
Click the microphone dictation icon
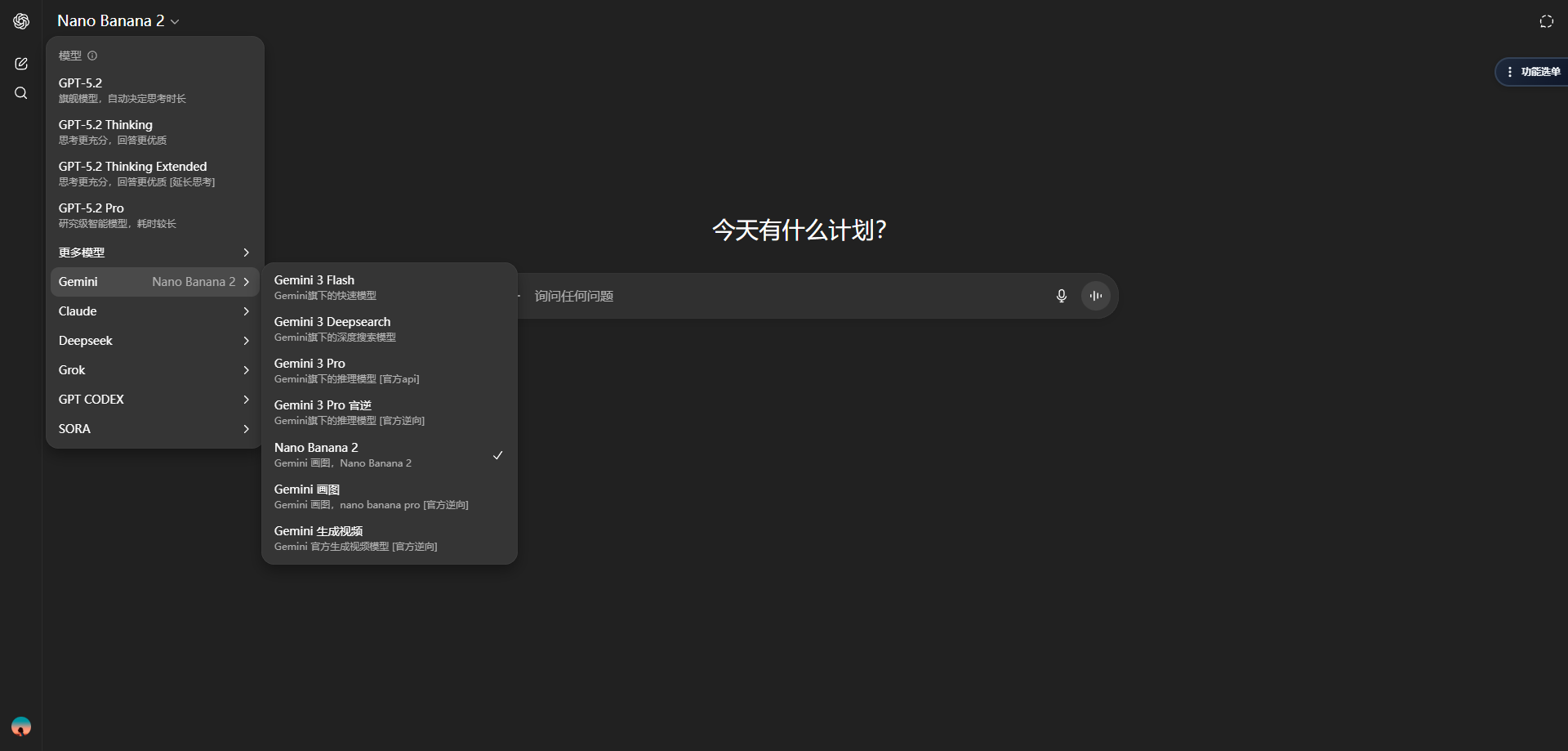click(1061, 296)
